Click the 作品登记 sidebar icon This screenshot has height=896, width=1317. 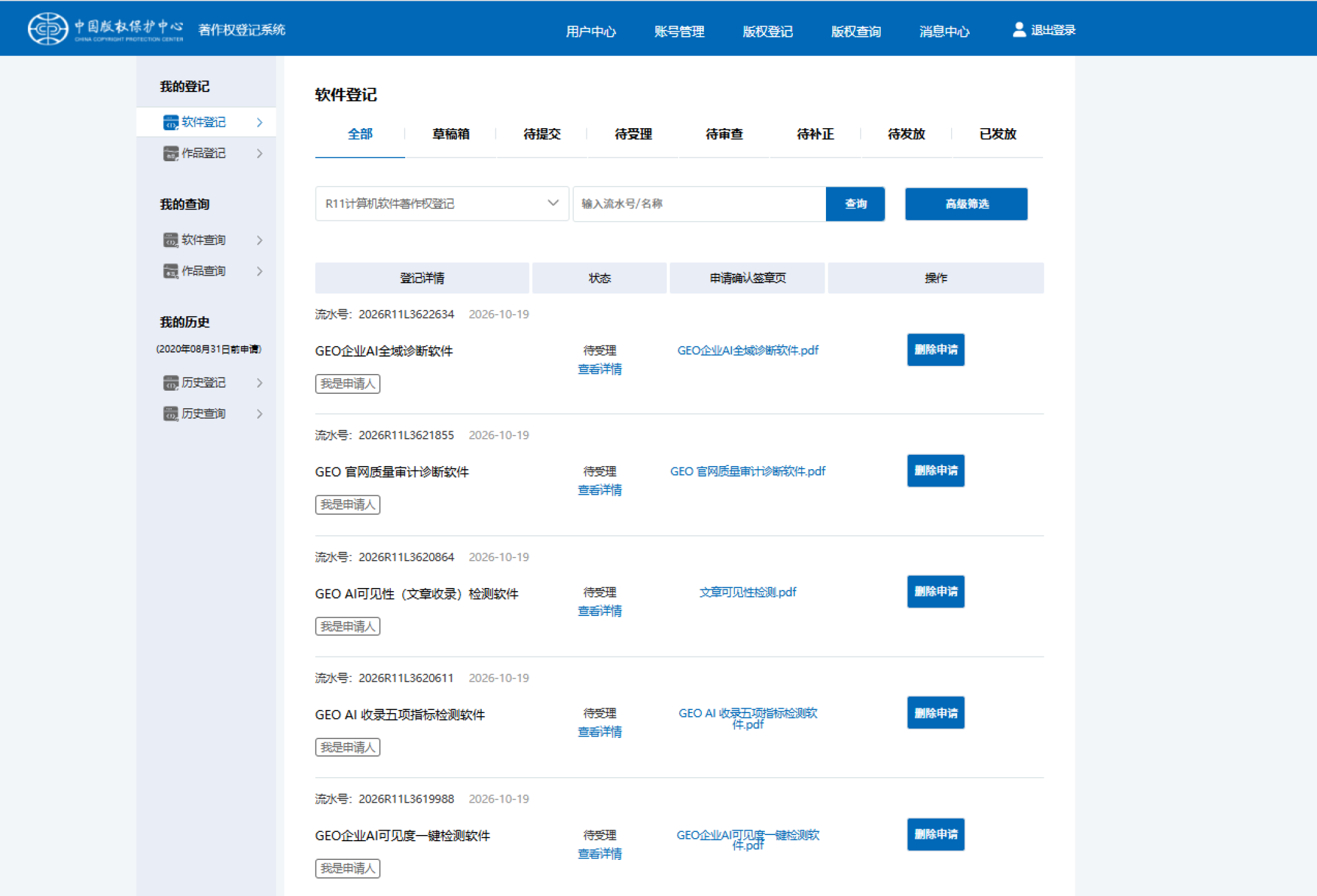pyautogui.click(x=171, y=154)
